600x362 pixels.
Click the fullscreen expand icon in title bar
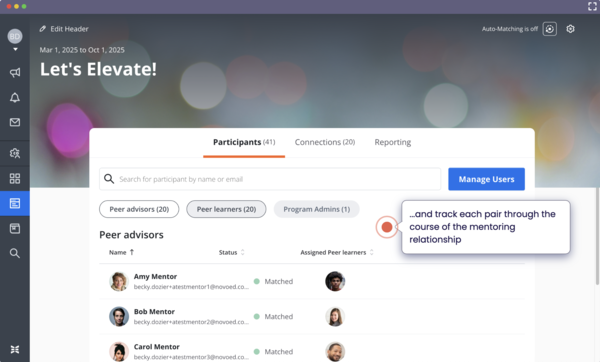click(592, 6)
